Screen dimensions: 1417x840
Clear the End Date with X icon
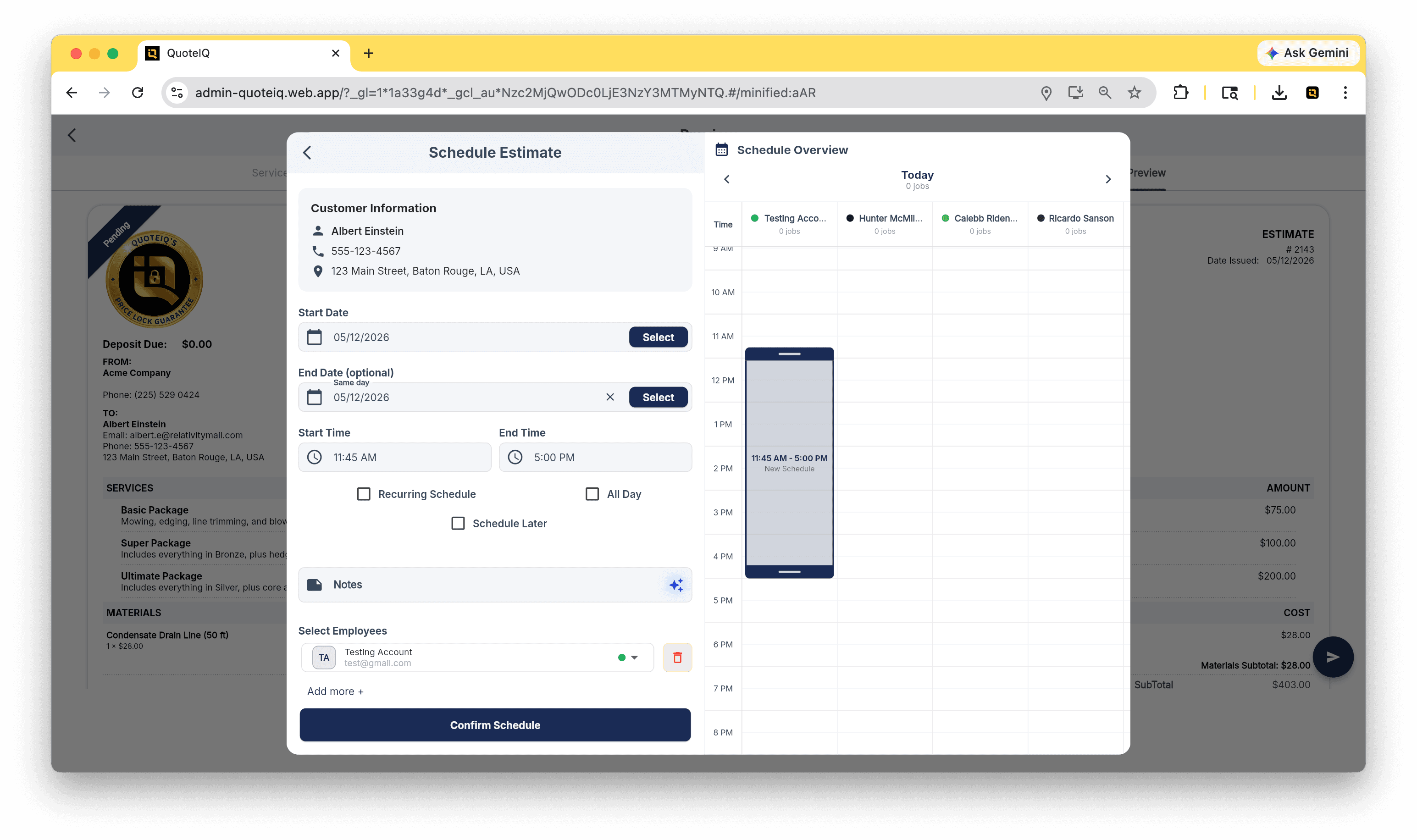610,398
